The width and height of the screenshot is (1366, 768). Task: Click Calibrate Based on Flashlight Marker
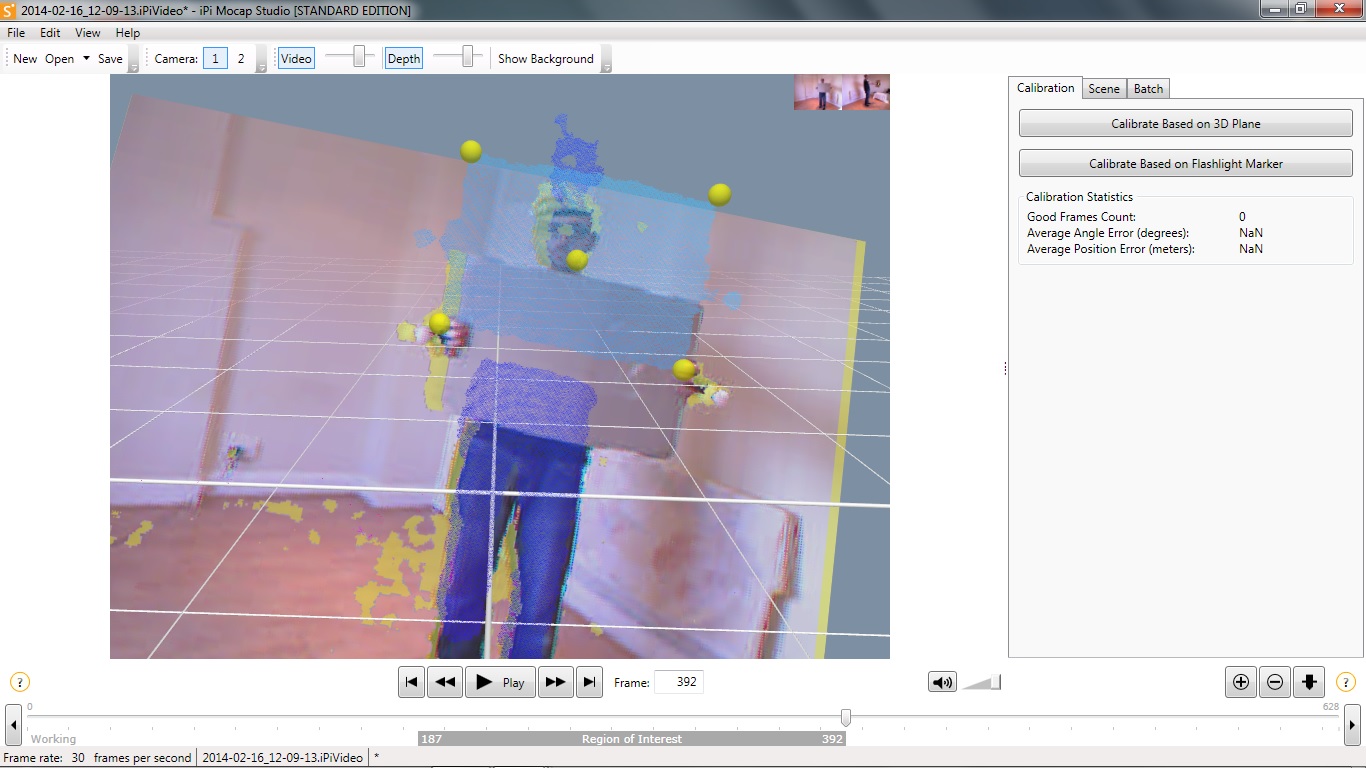click(1186, 163)
